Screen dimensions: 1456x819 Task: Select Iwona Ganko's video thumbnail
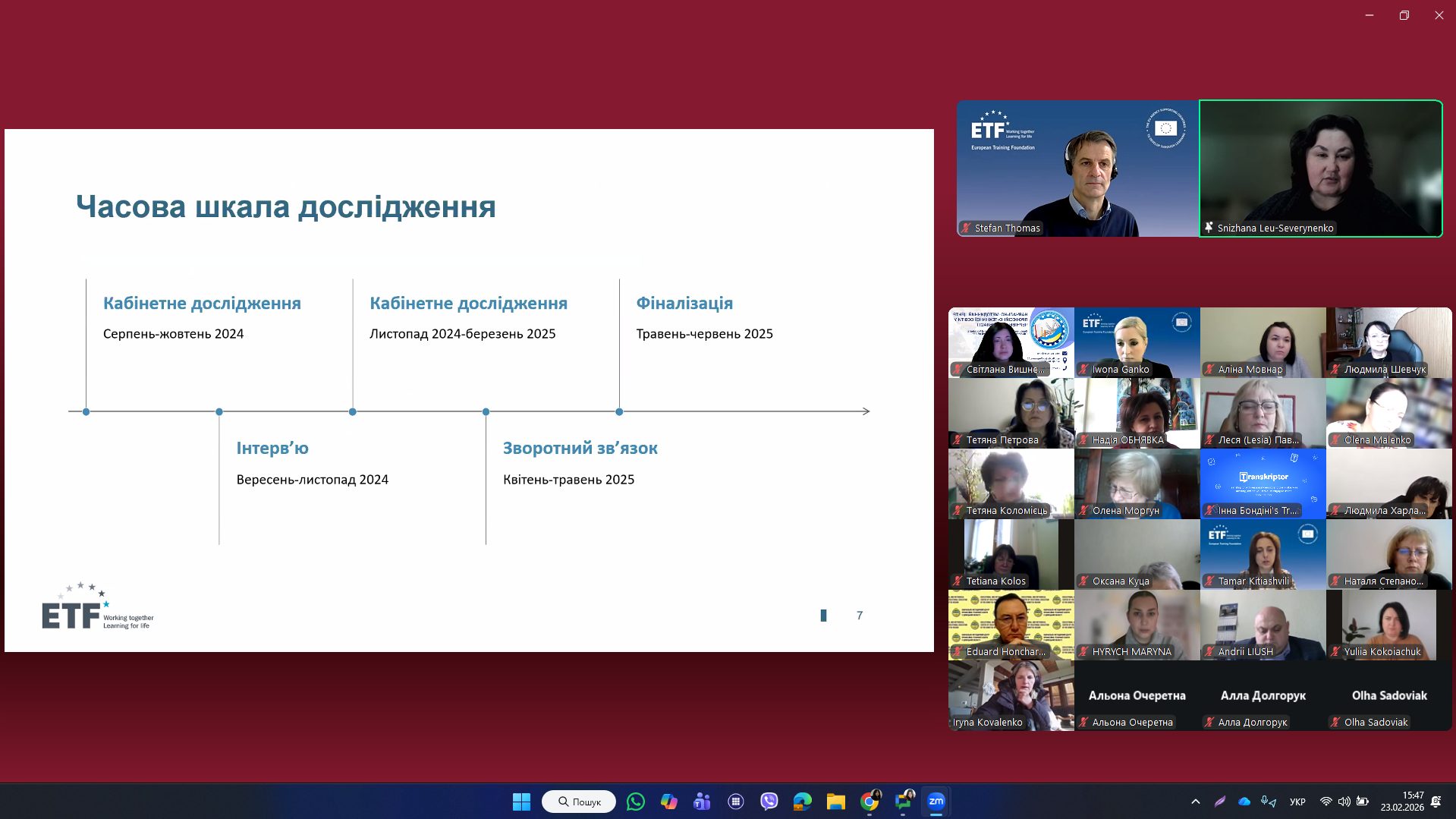point(1137,342)
